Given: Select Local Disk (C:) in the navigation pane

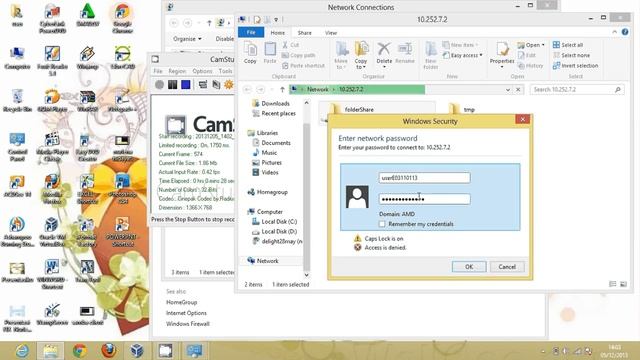Looking at the screenshot, I should [274, 222].
